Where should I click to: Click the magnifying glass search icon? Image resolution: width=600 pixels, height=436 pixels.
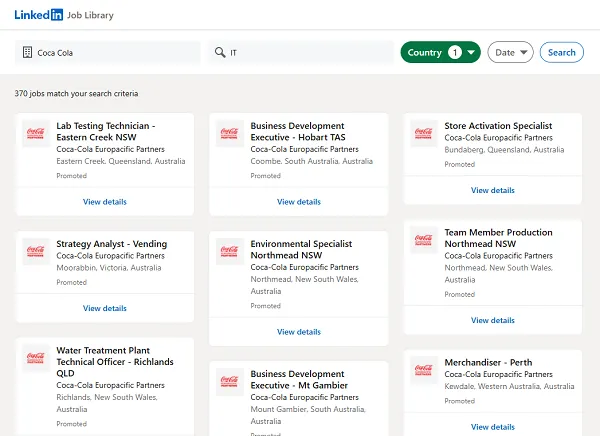[220, 52]
